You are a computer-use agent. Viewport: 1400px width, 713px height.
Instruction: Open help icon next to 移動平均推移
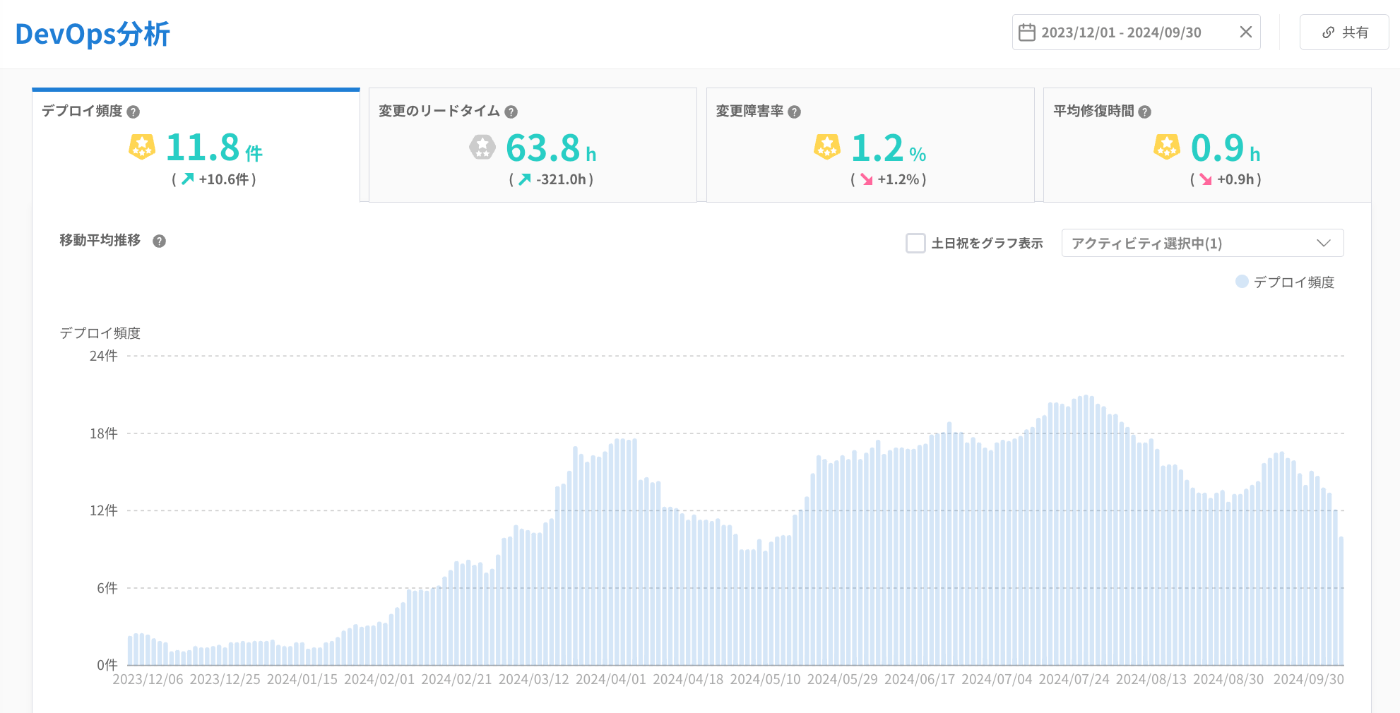[159, 241]
